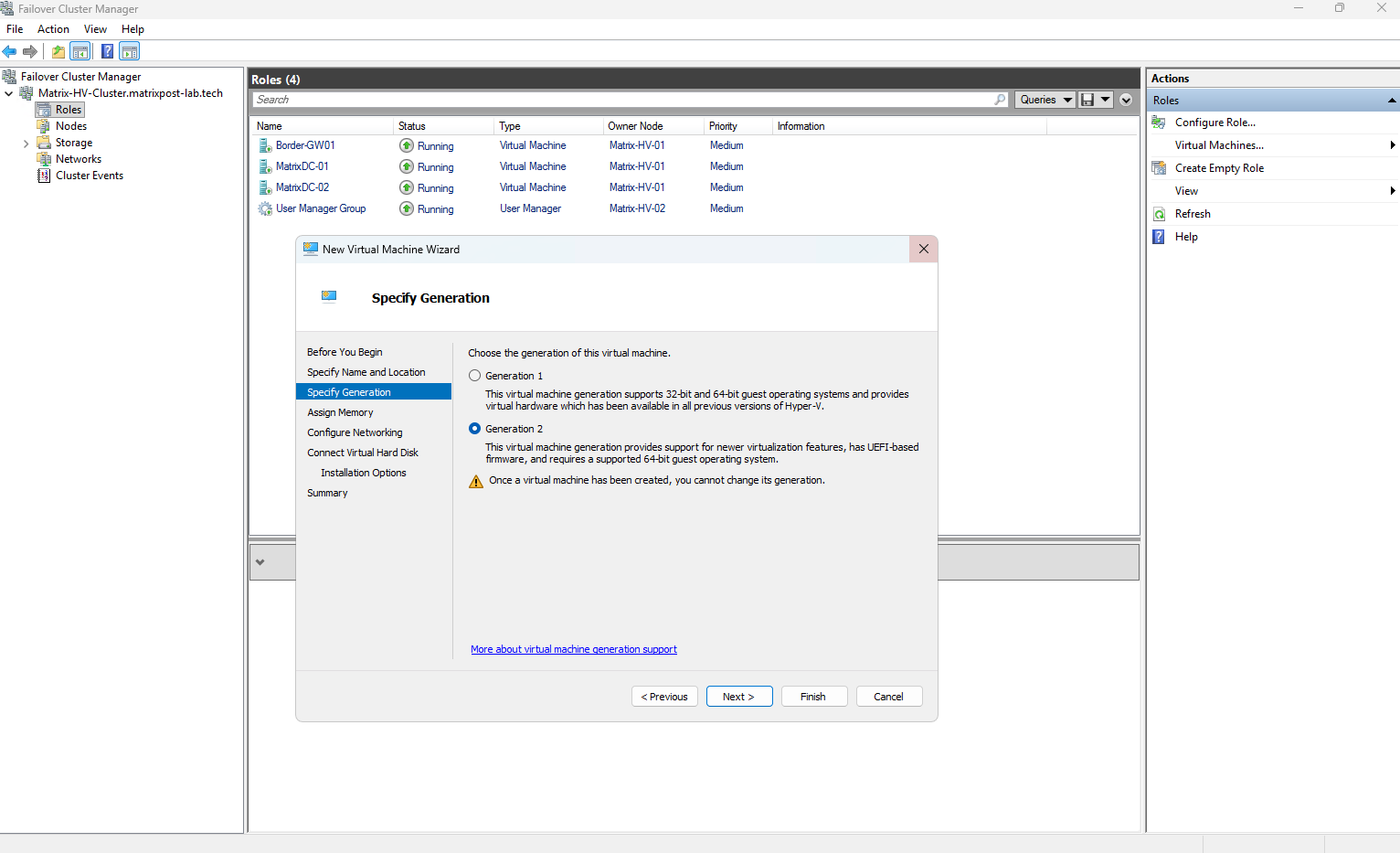
Task: Select the Roles icon in the console tree
Action: [44, 110]
